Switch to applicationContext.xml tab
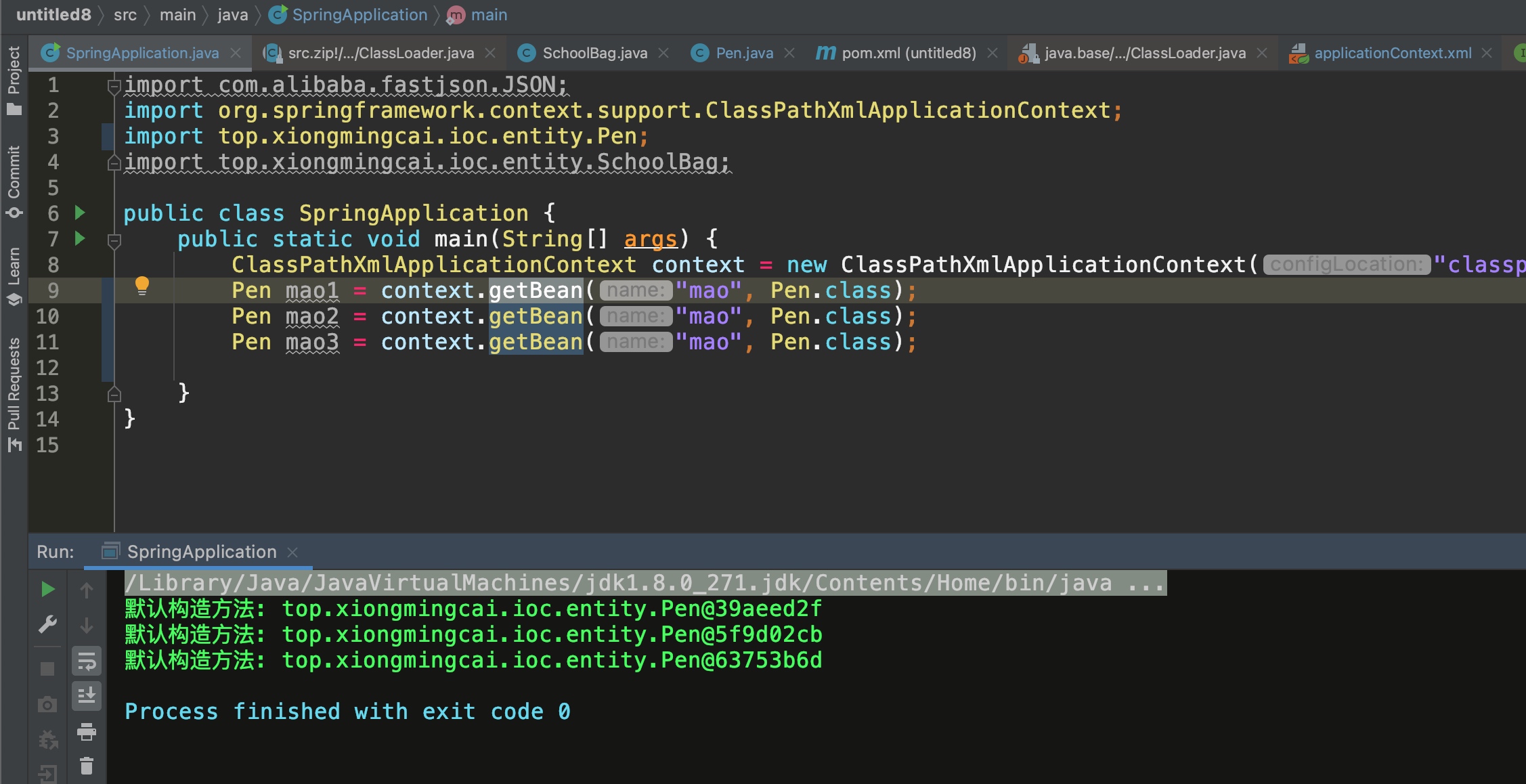 [1392, 53]
